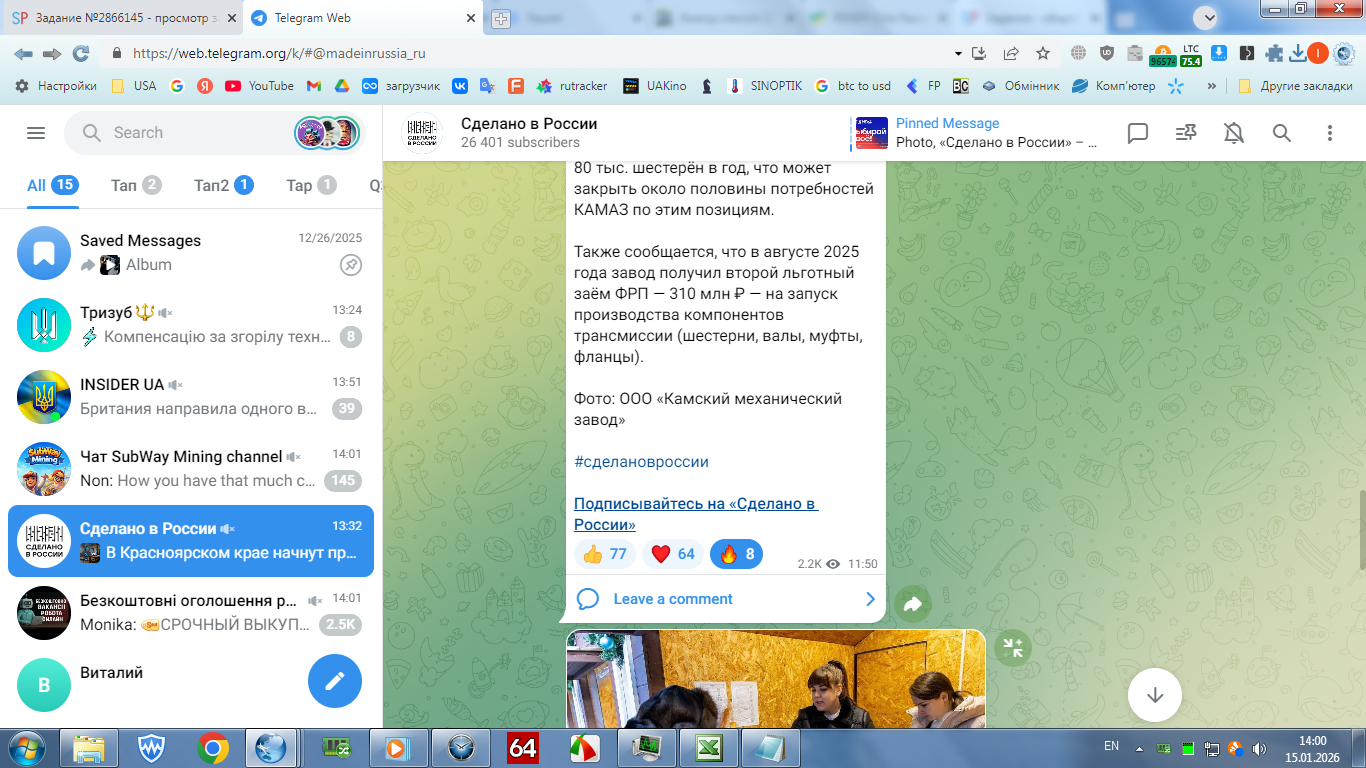
Task: React with the red heart 64 reaction
Action: 673,554
